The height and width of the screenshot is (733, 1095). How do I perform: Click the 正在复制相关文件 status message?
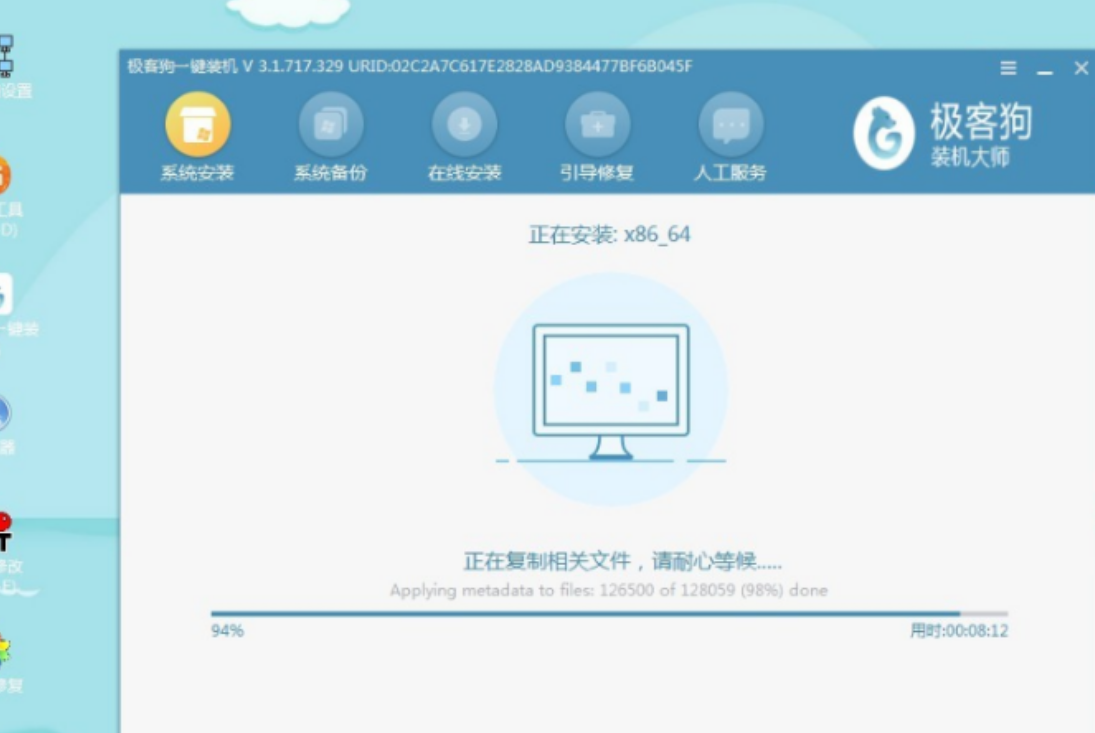coord(622,561)
